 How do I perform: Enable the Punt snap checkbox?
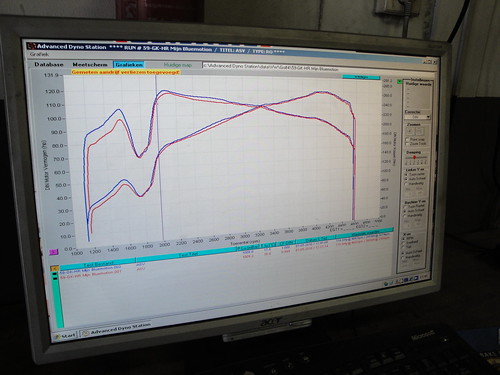407,139
